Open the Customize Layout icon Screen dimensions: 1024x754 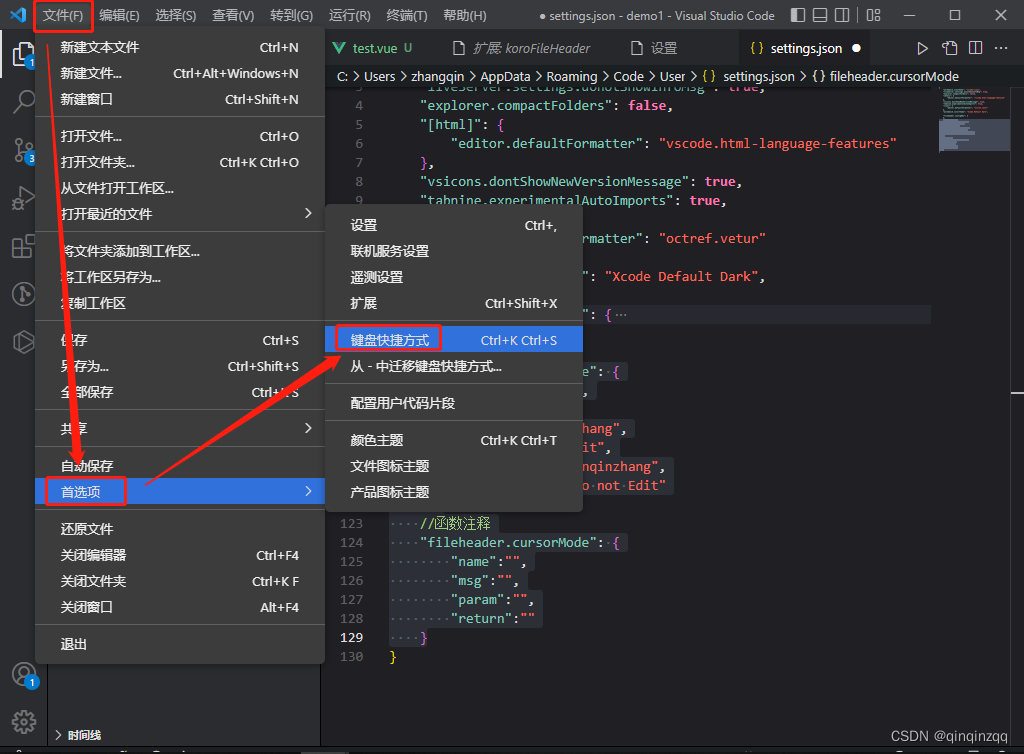click(873, 15)
